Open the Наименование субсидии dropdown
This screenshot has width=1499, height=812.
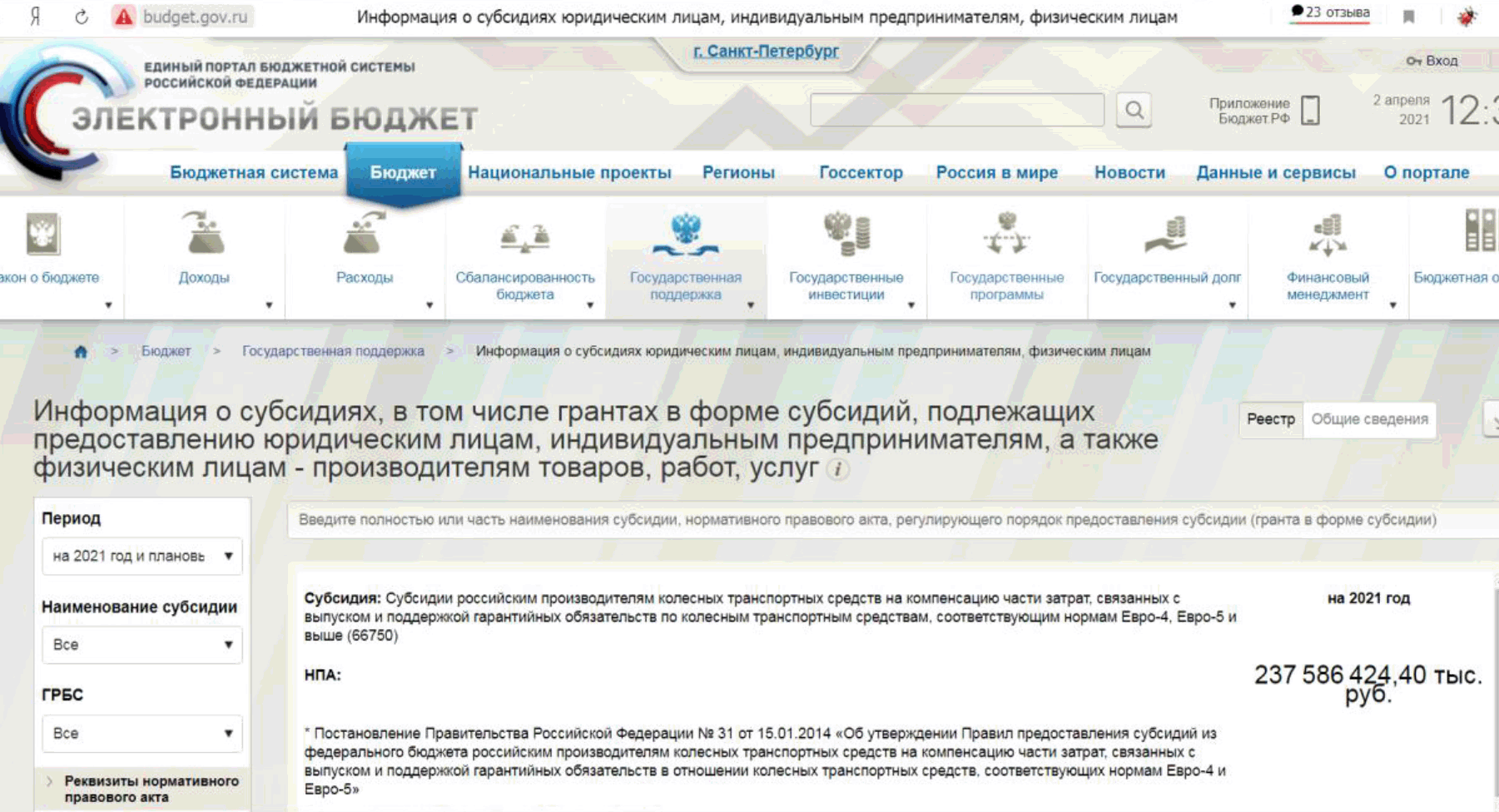[x=141, y=645]
